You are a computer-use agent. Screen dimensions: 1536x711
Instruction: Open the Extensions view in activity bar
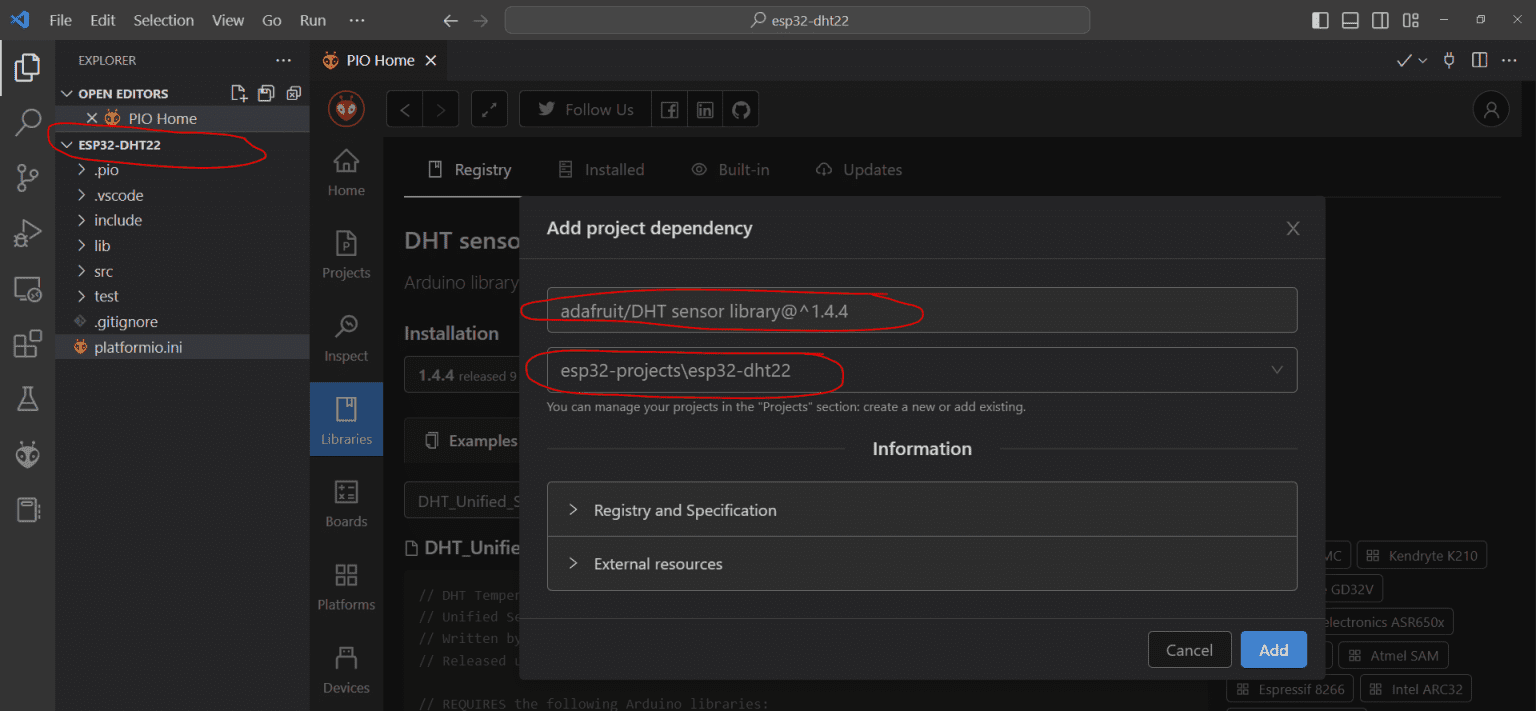(x=27, y=344)
